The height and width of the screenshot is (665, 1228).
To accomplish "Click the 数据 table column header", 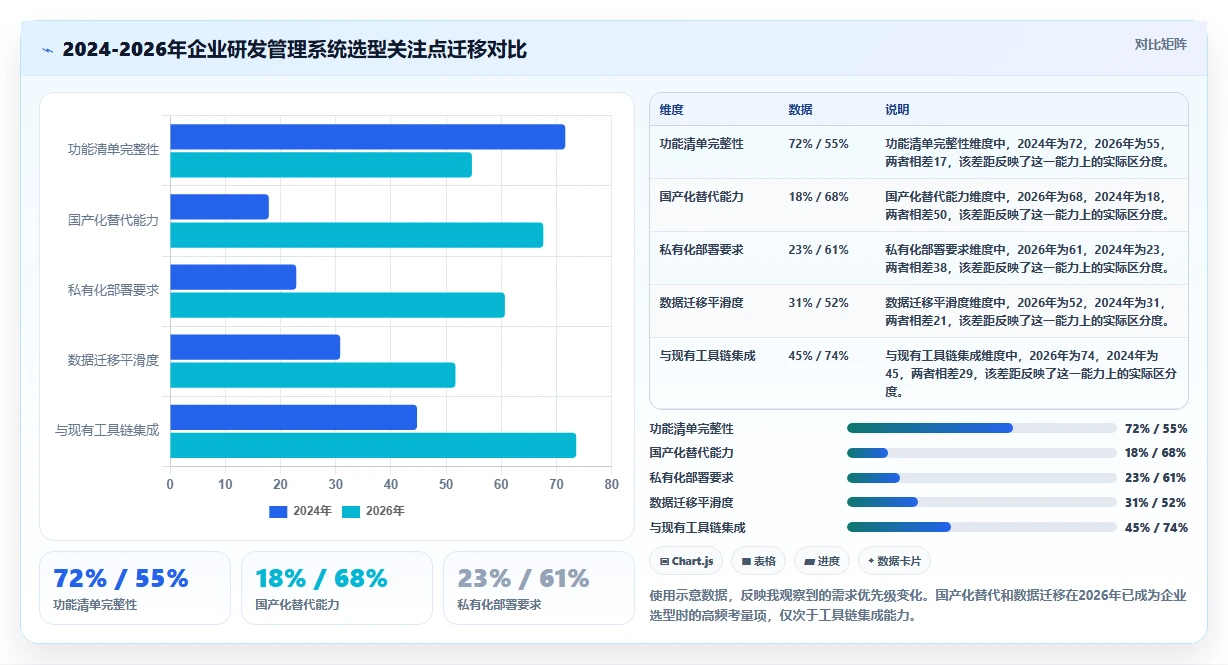I will pos(800,109).
